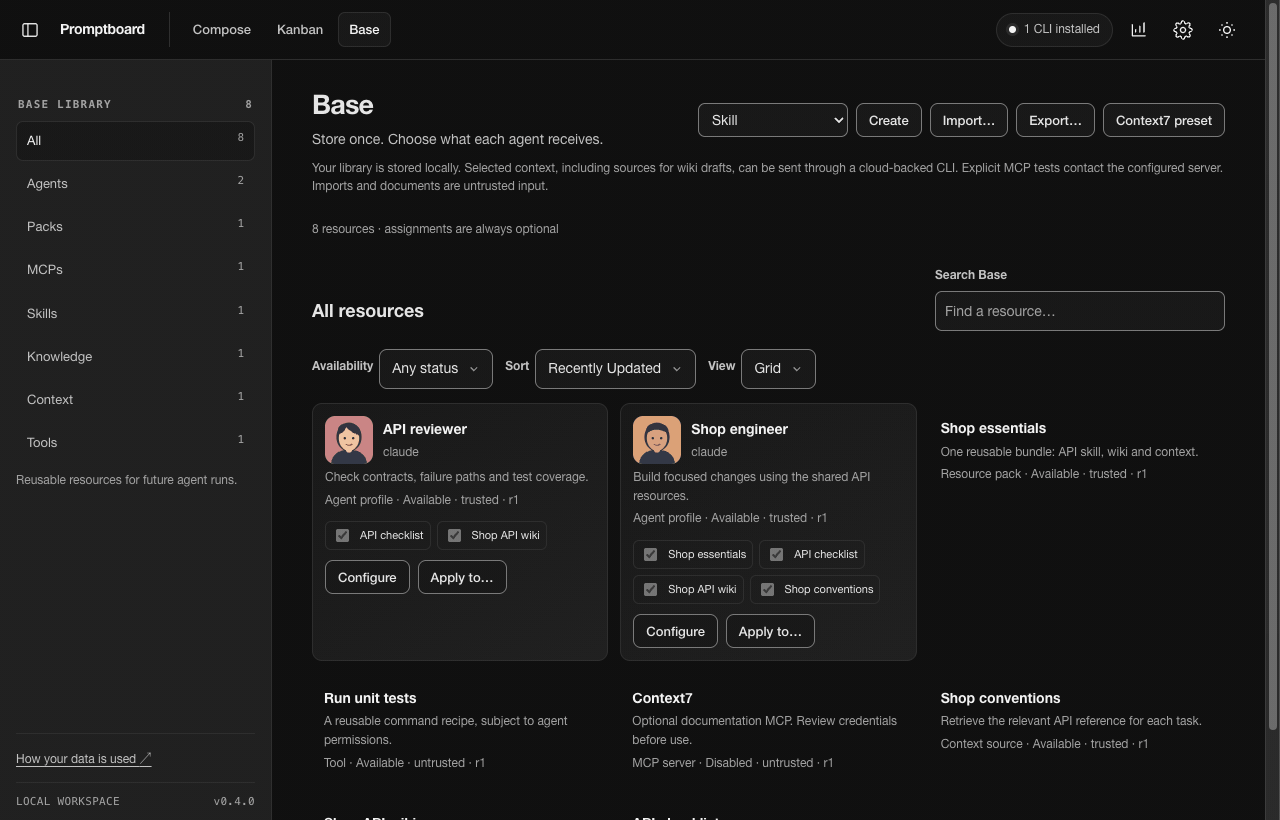Screen dimensions: 1280x820
Task: Open the settings gear icon
Action: pos(1183,30)
